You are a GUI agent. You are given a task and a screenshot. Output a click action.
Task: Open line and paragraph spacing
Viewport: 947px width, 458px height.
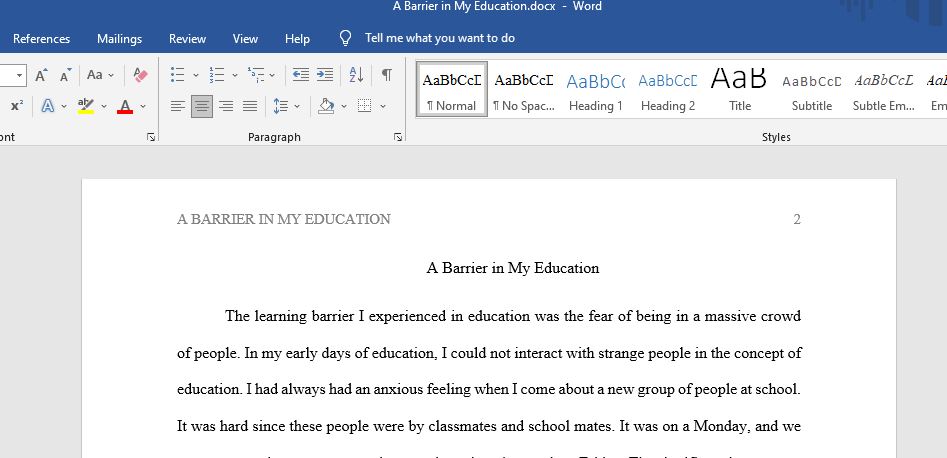click(x=281, y=106)
